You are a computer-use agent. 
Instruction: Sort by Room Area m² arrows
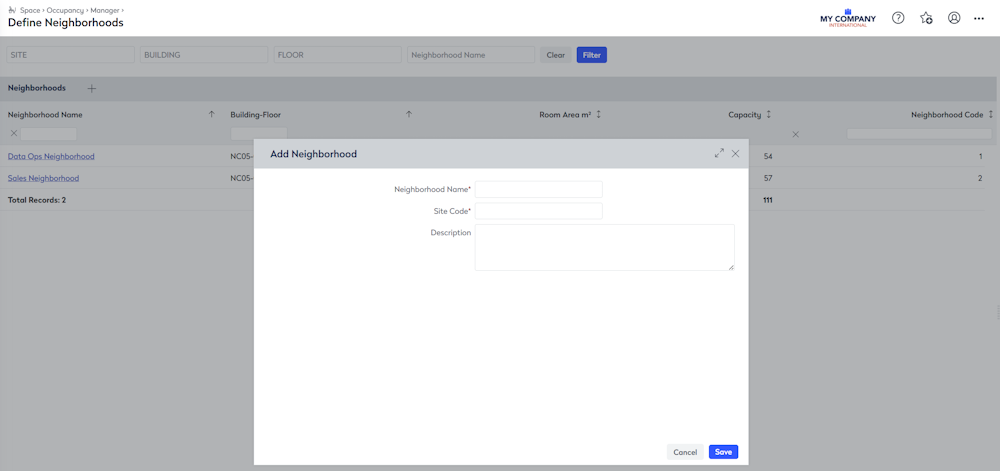(598, 115)
